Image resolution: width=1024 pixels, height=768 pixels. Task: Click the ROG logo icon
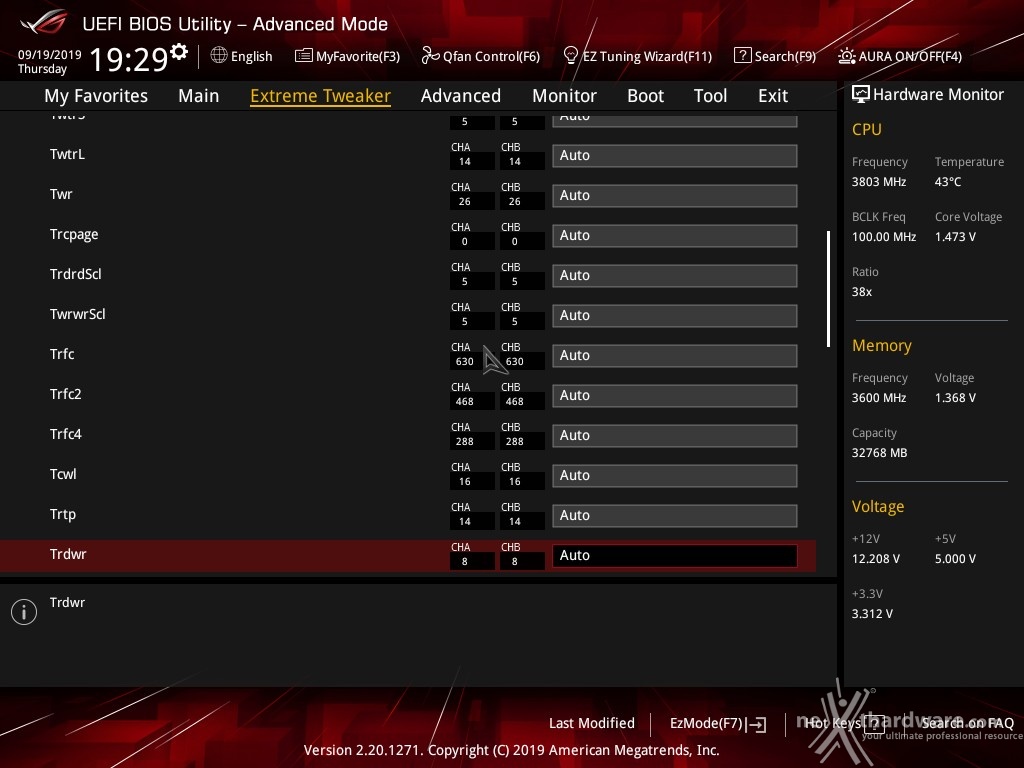coord(44,23)
